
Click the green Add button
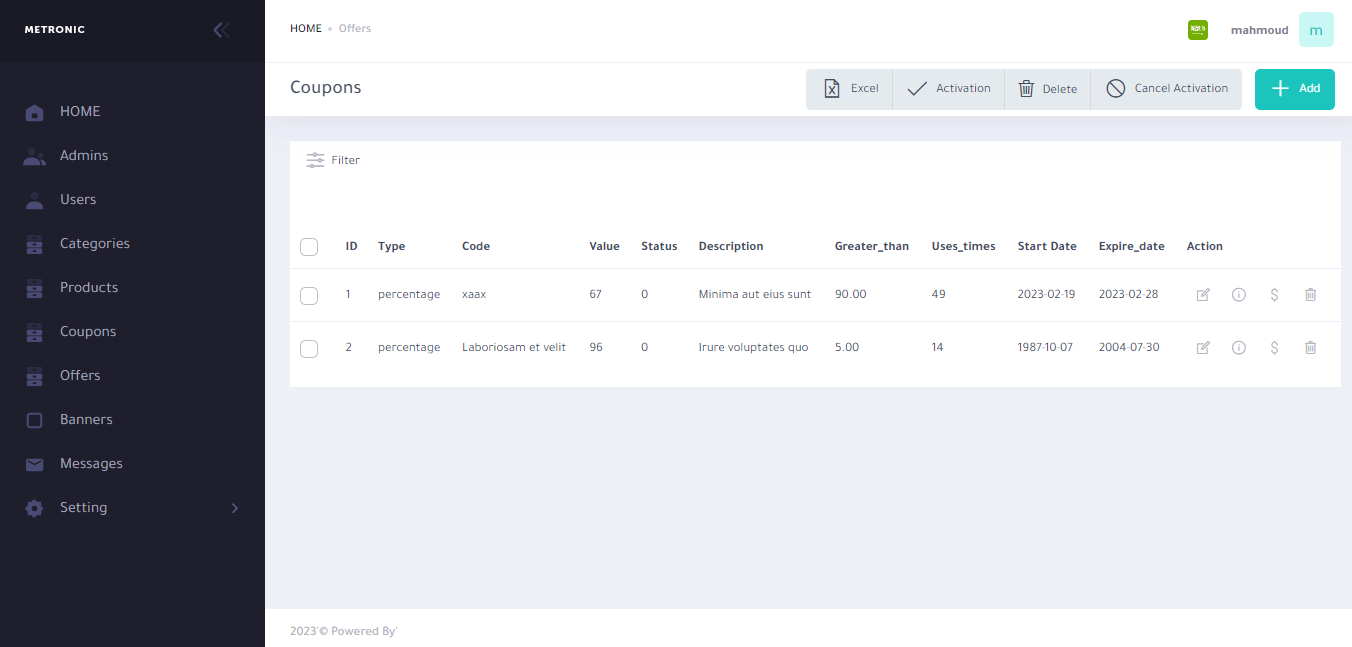coord(1295,89)
